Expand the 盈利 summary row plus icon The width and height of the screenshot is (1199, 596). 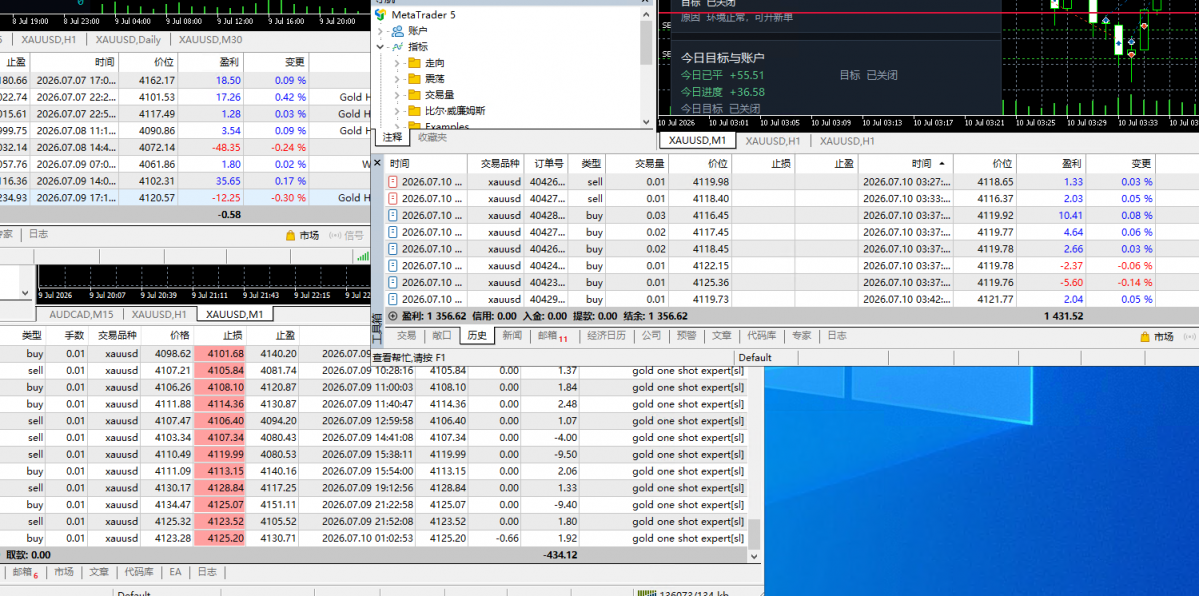pyautogui.click(x=393, y=316)
